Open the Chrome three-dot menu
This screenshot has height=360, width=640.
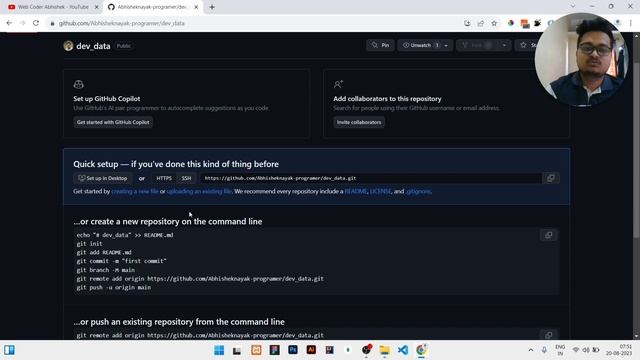(x=631, y=23)
